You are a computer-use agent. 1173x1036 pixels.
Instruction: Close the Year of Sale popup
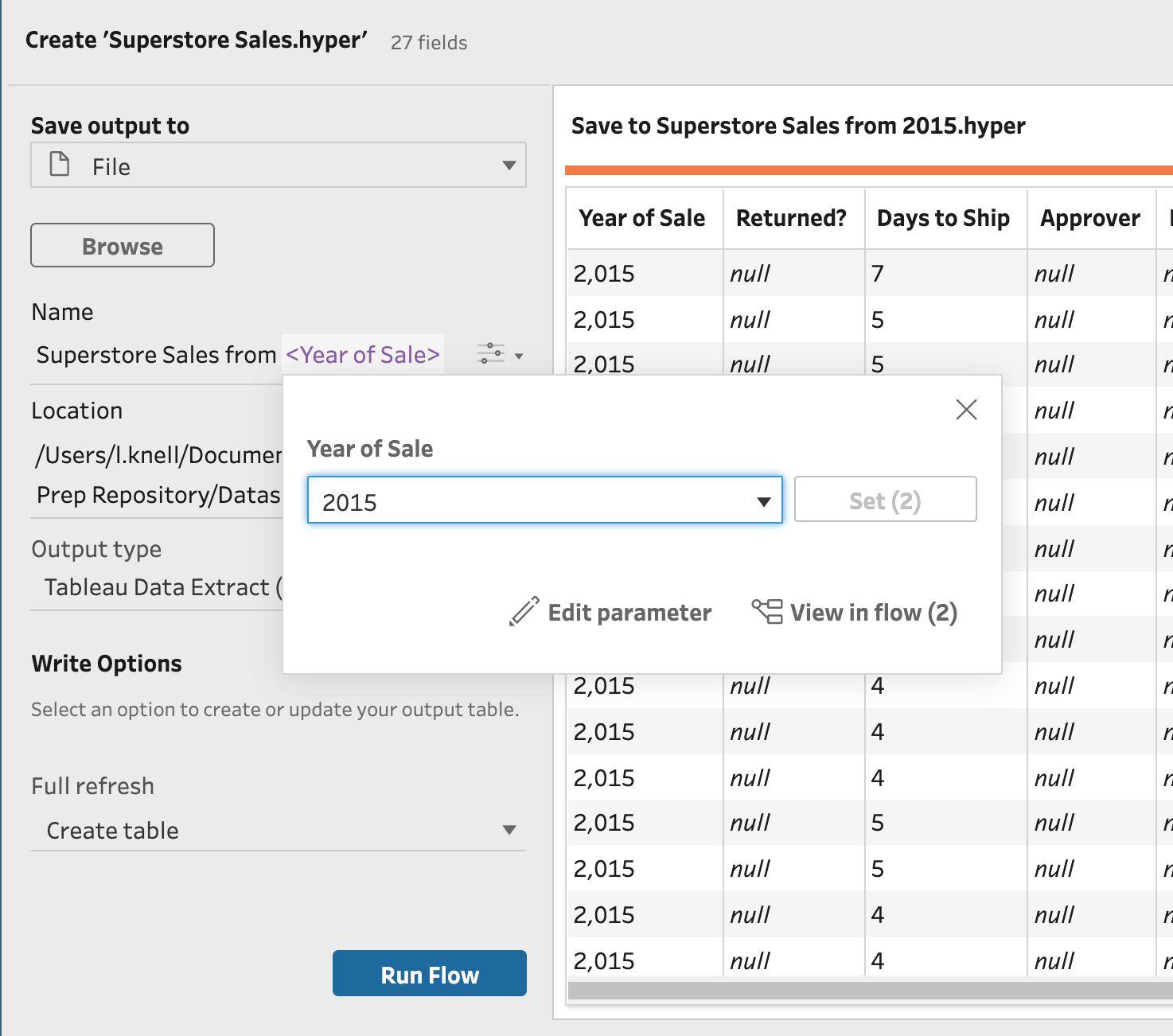966,410
